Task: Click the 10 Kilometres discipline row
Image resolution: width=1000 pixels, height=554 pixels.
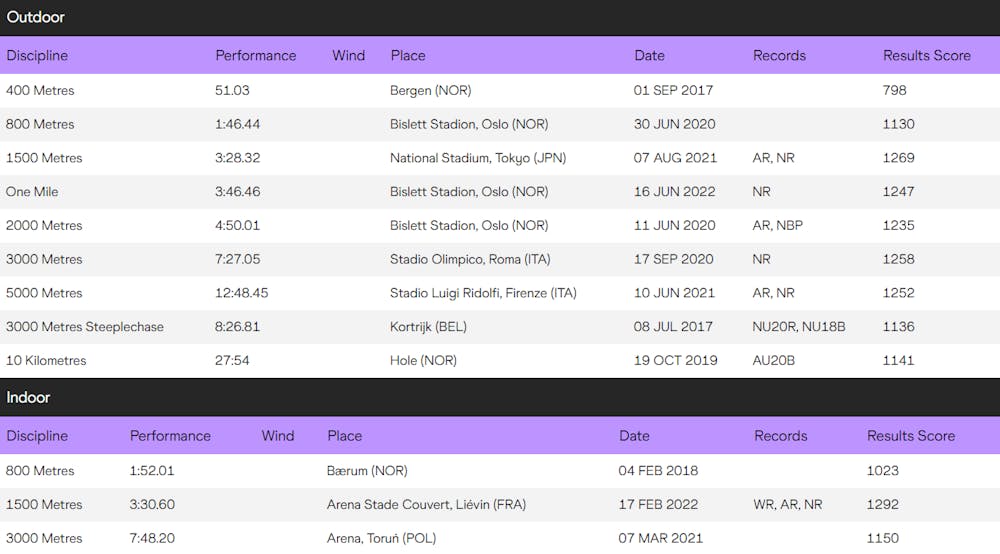Action: pyautogui.click(x=46, y=360)
